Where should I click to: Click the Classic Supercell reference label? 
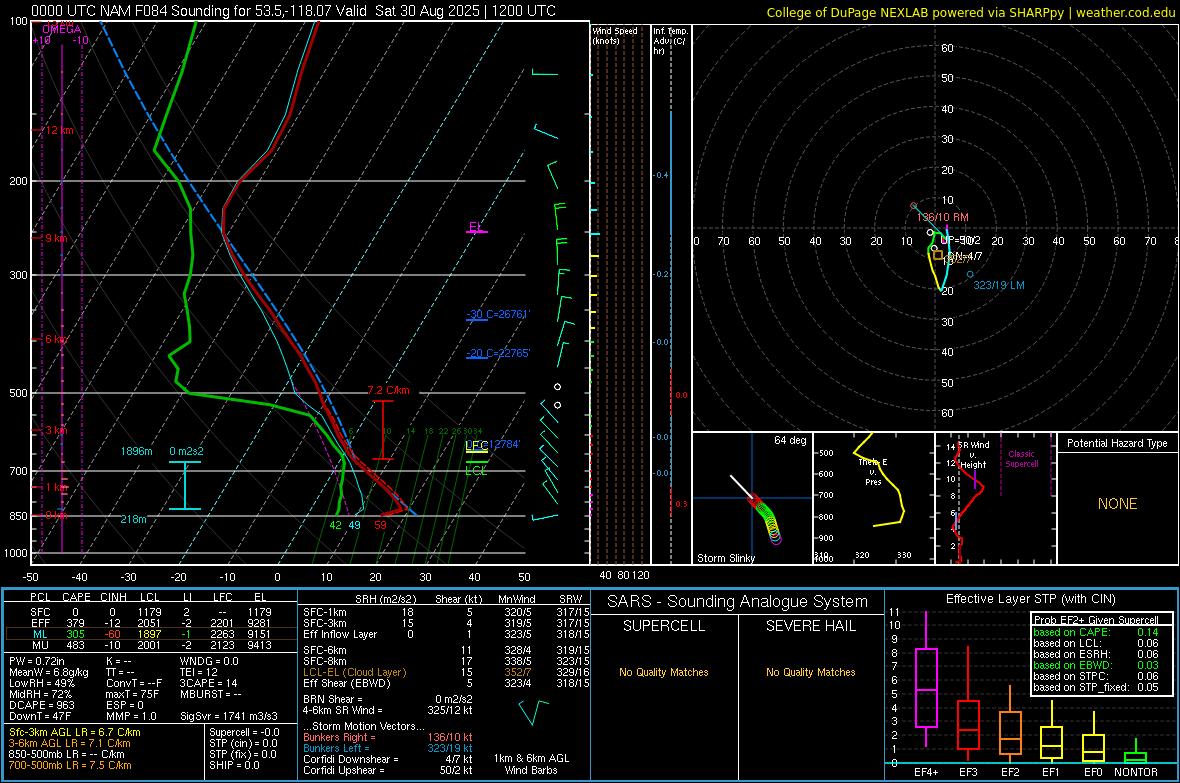tap(1022, 459)
